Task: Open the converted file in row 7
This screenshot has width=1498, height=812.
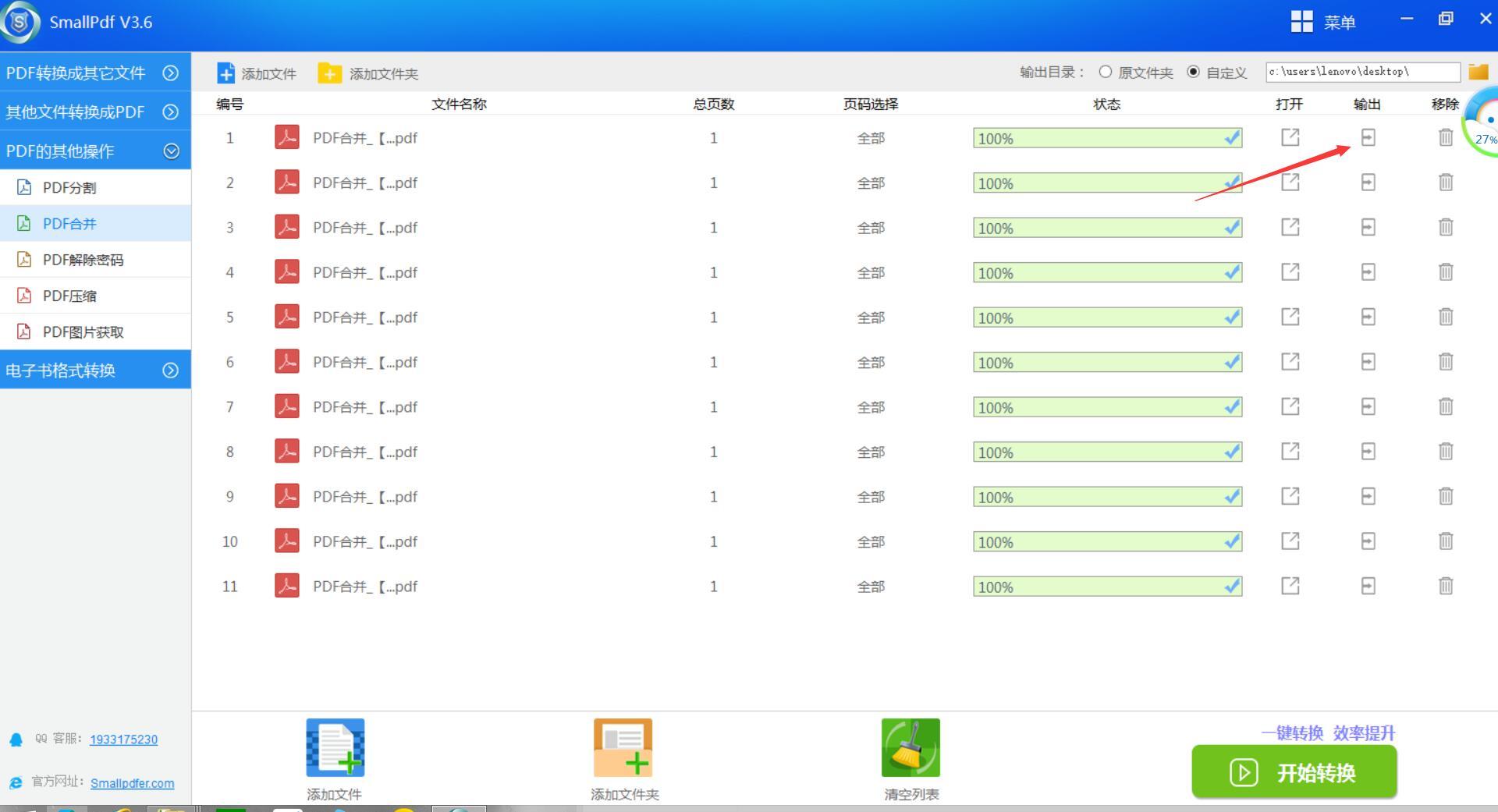Action: click(1290, 406)
